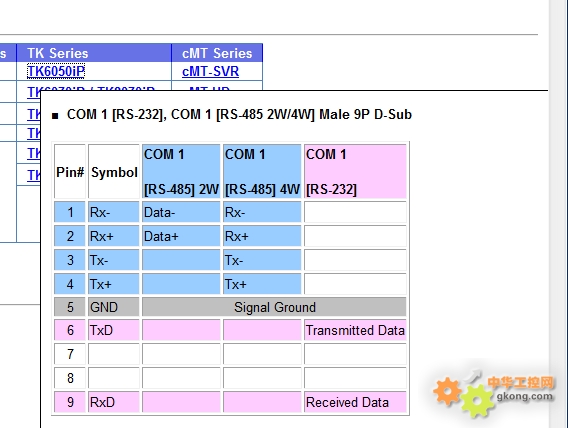Click the Received Data cell
The height and width of the screenshot is (428, 568).
[355, 402]
